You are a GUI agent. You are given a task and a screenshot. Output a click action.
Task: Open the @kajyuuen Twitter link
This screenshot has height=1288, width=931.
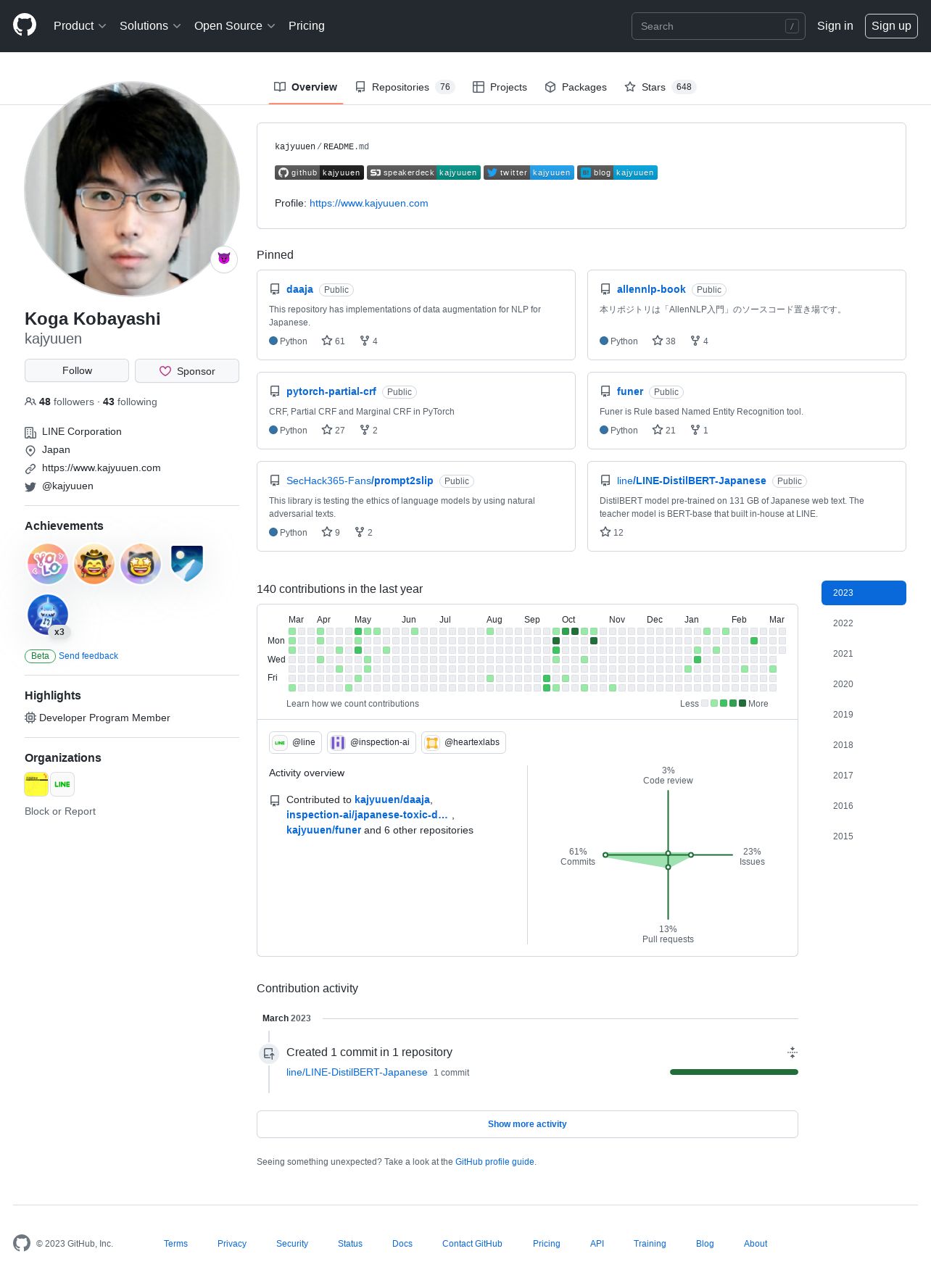tap(67, 486)
